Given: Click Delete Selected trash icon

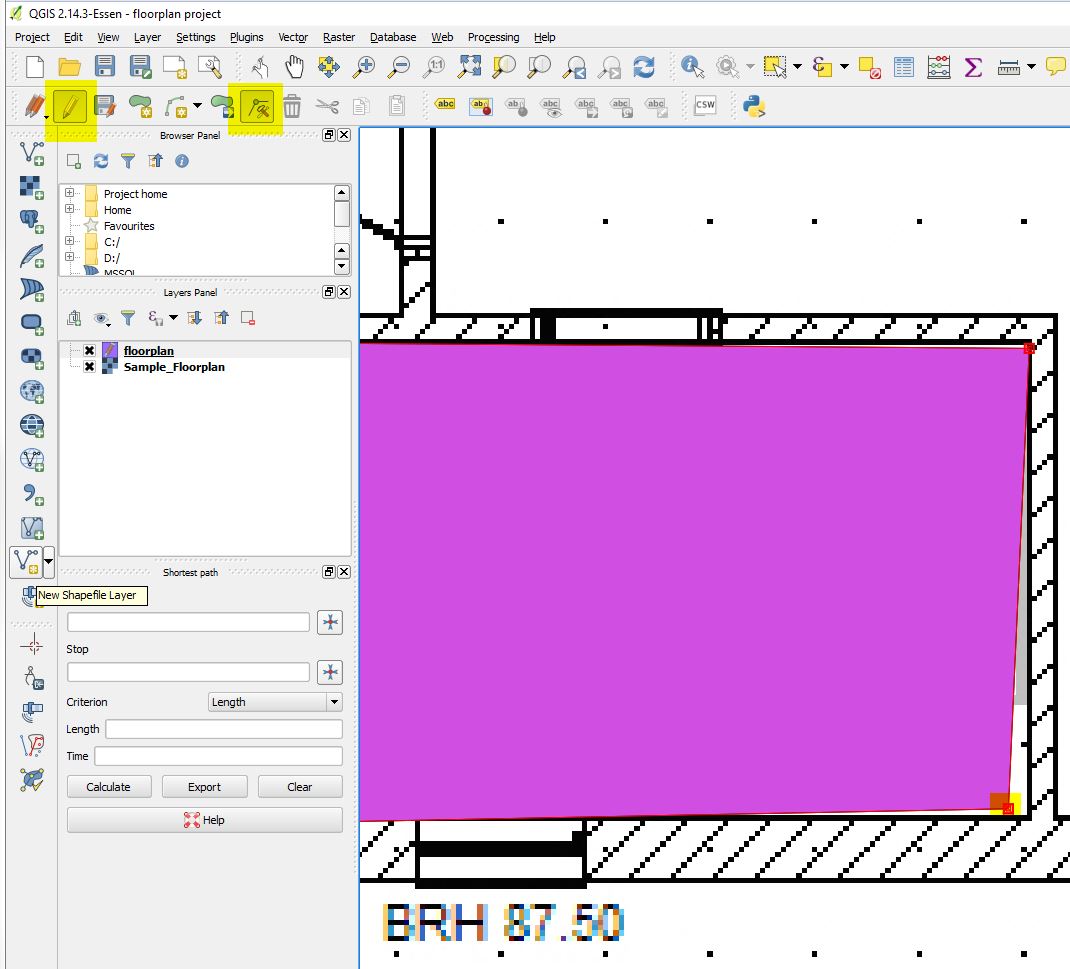Looking at the screenshot, I should coord(292,106).
